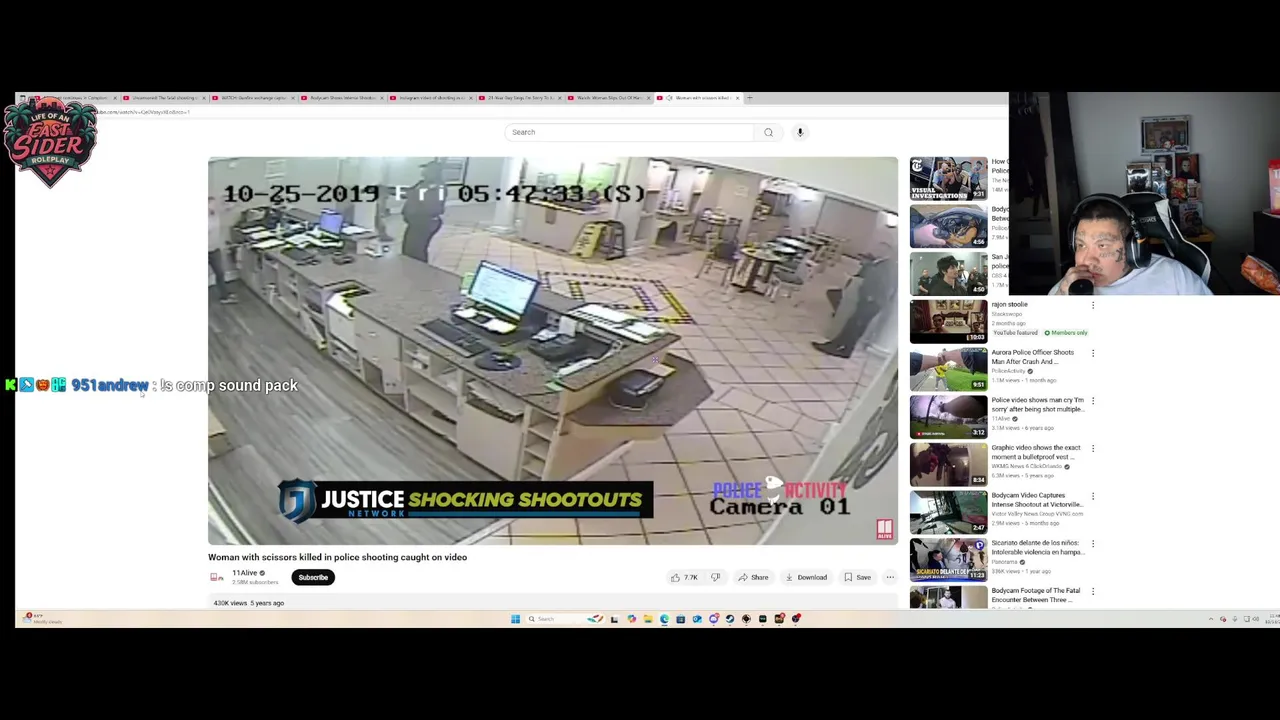Click the Download button under the video
Viewport: 1280px width, 720px height.
pyautogui.click(x=806, y=577)
